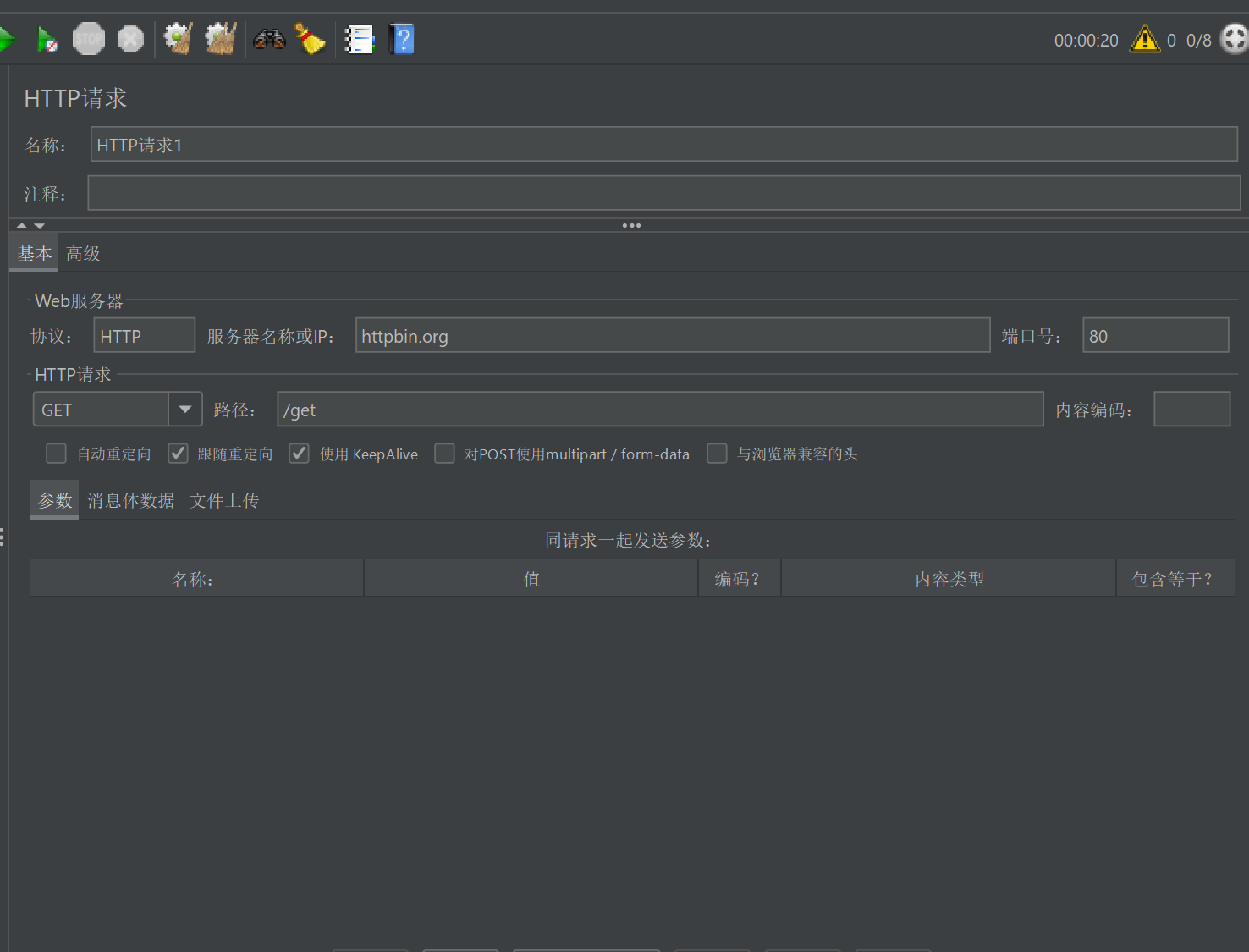Click the 端口号 field 80
This screenshot has width=1249, height=952.
pos(1156,335)
